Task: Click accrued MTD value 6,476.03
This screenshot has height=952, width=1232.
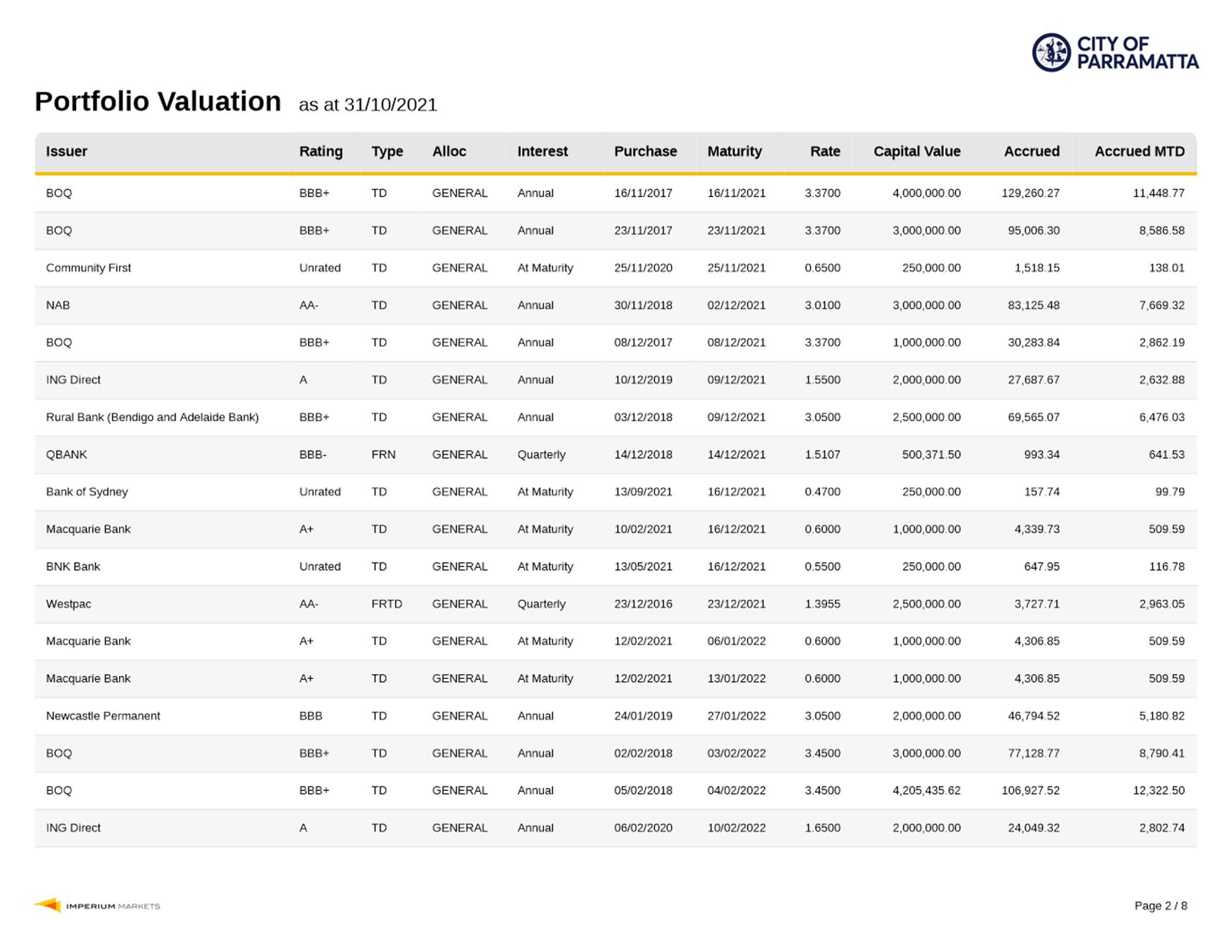Action: pyautogui.click(x=1162, y=417)
